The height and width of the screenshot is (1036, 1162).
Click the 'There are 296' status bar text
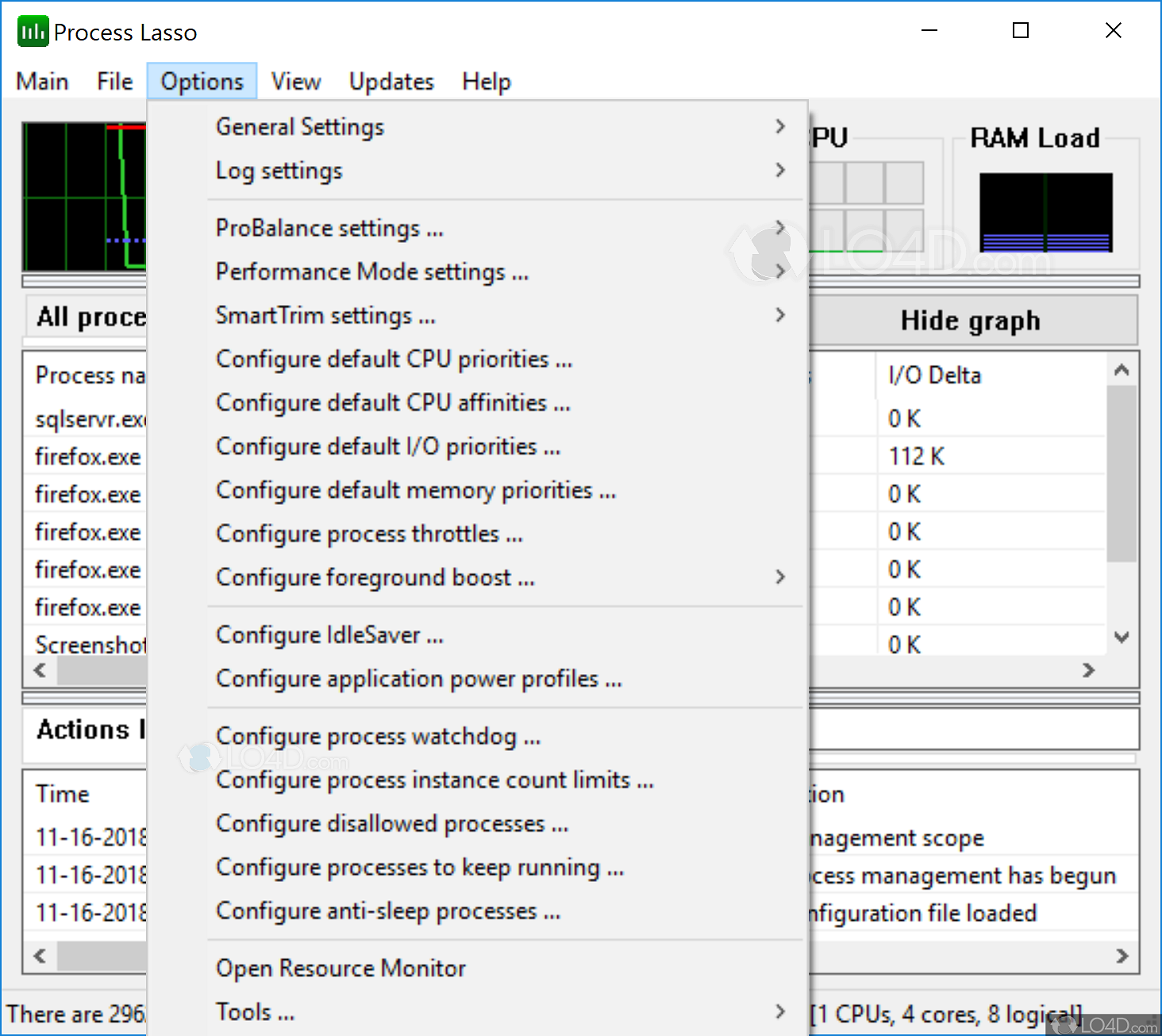click(76, 1015)
